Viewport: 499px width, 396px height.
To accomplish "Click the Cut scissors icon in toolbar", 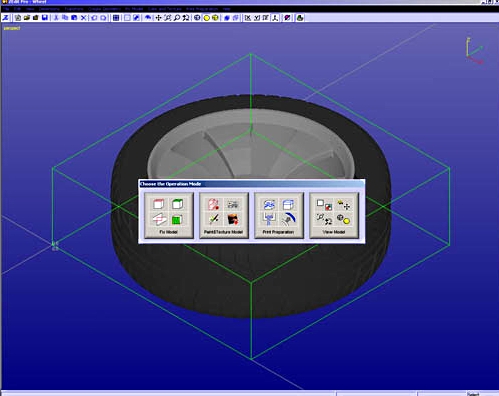I will pyautogui.click(x=56, y=18).
